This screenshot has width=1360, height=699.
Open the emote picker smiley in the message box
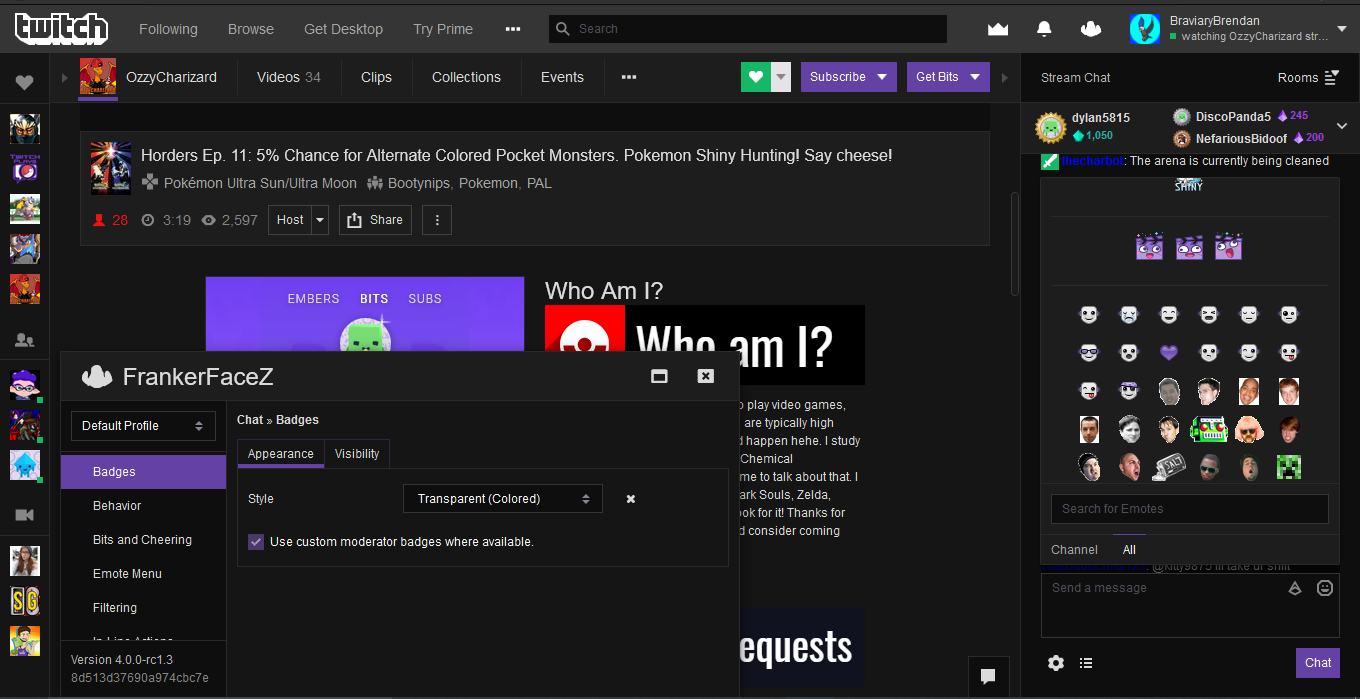pos(1325,588)
